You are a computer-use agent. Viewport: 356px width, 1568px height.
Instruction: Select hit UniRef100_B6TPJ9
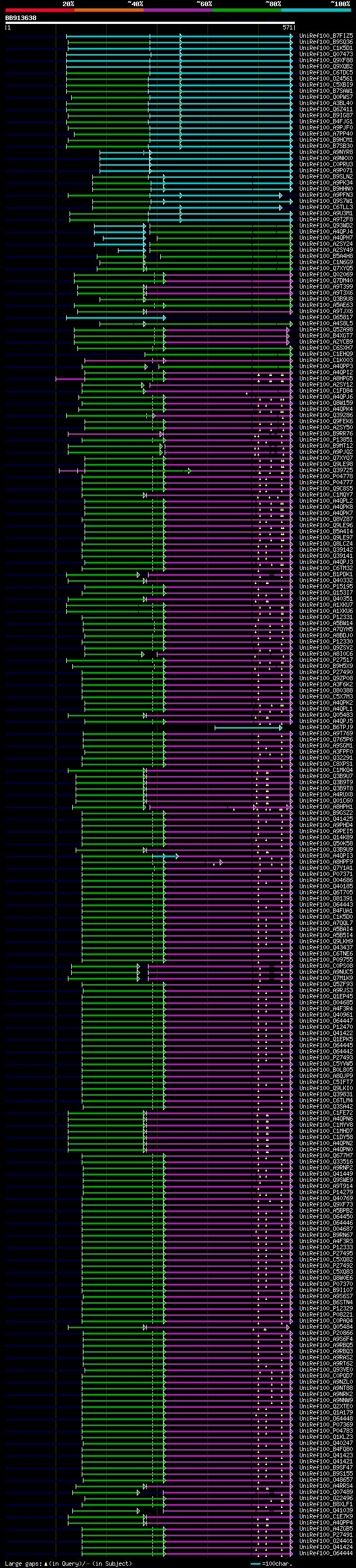click(x=326, y=728)
